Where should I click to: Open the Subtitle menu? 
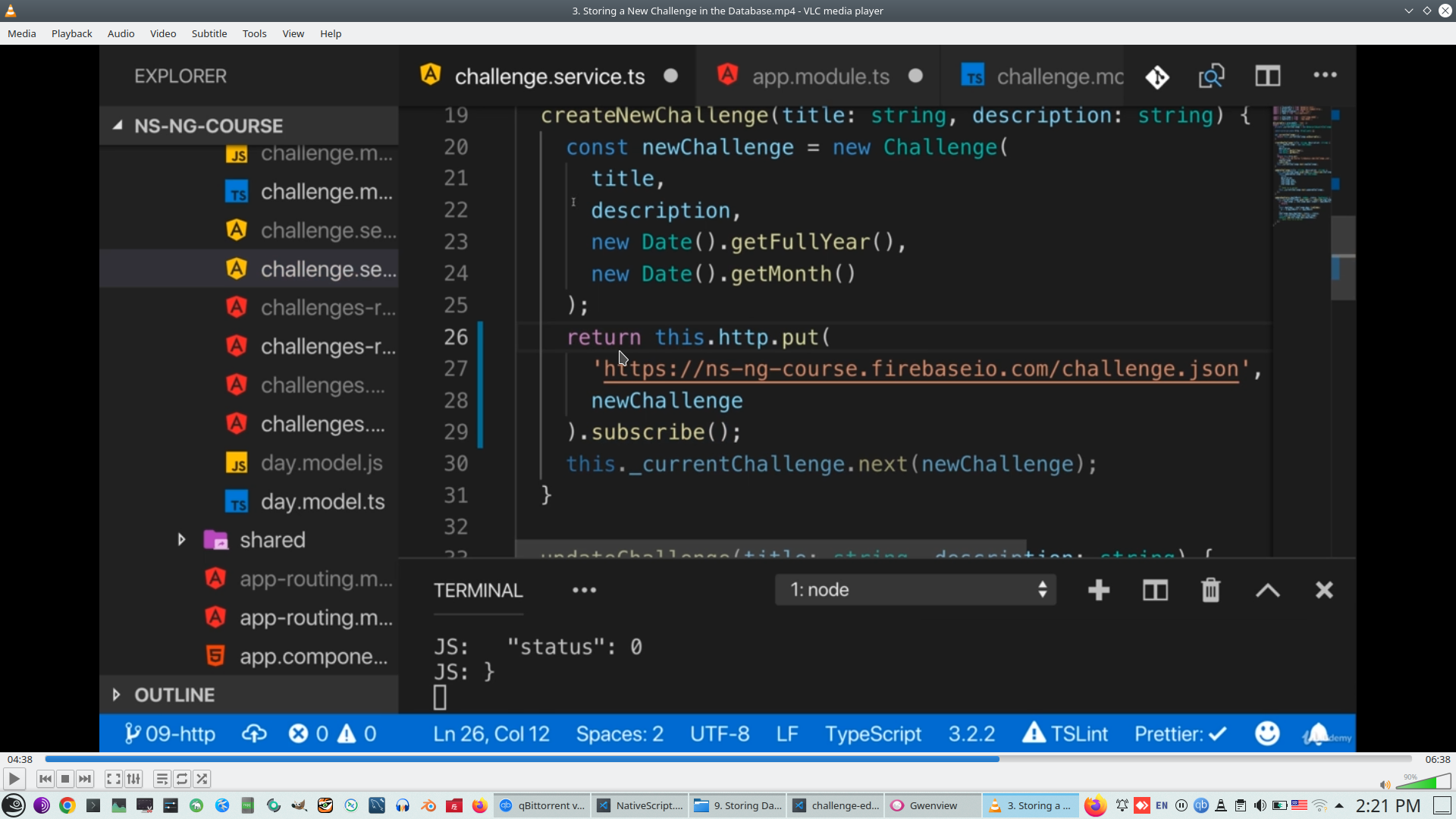pyautogui.click(x=209, y=33)
